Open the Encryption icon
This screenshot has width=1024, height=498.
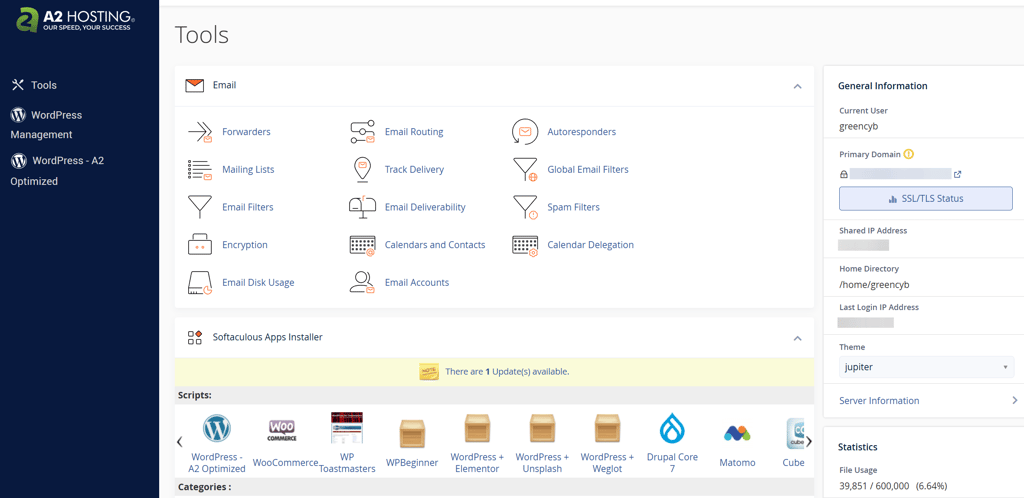click(x=200, y=245)
